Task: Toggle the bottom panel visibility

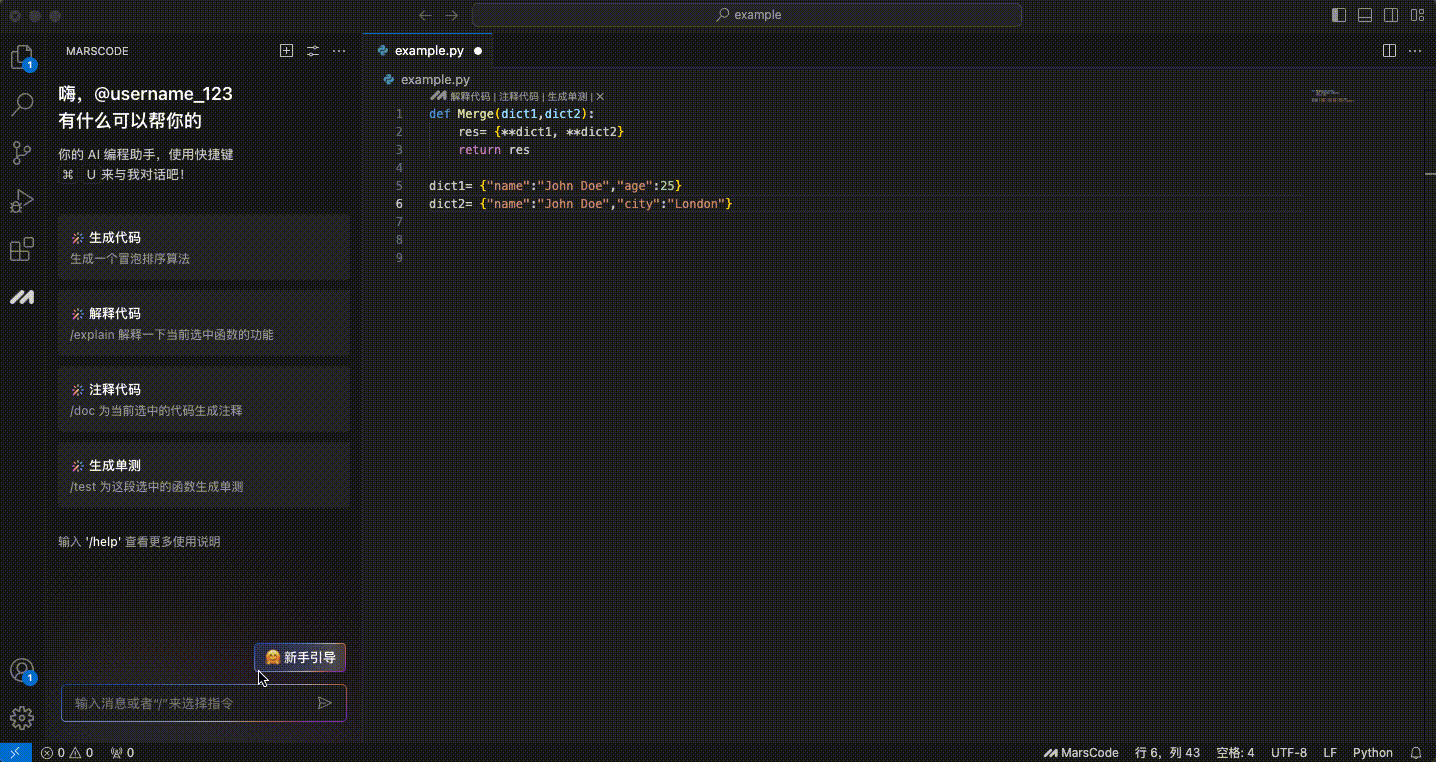Action: (1365, 15)
